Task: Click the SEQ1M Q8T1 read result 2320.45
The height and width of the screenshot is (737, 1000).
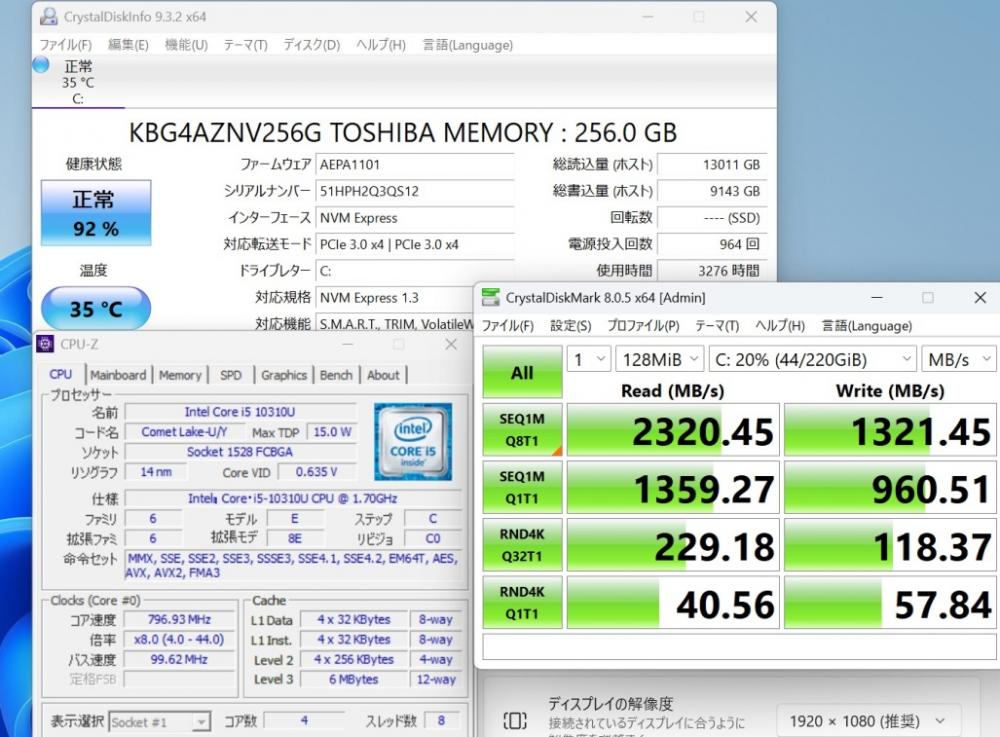Action: (x=673, y=430)
